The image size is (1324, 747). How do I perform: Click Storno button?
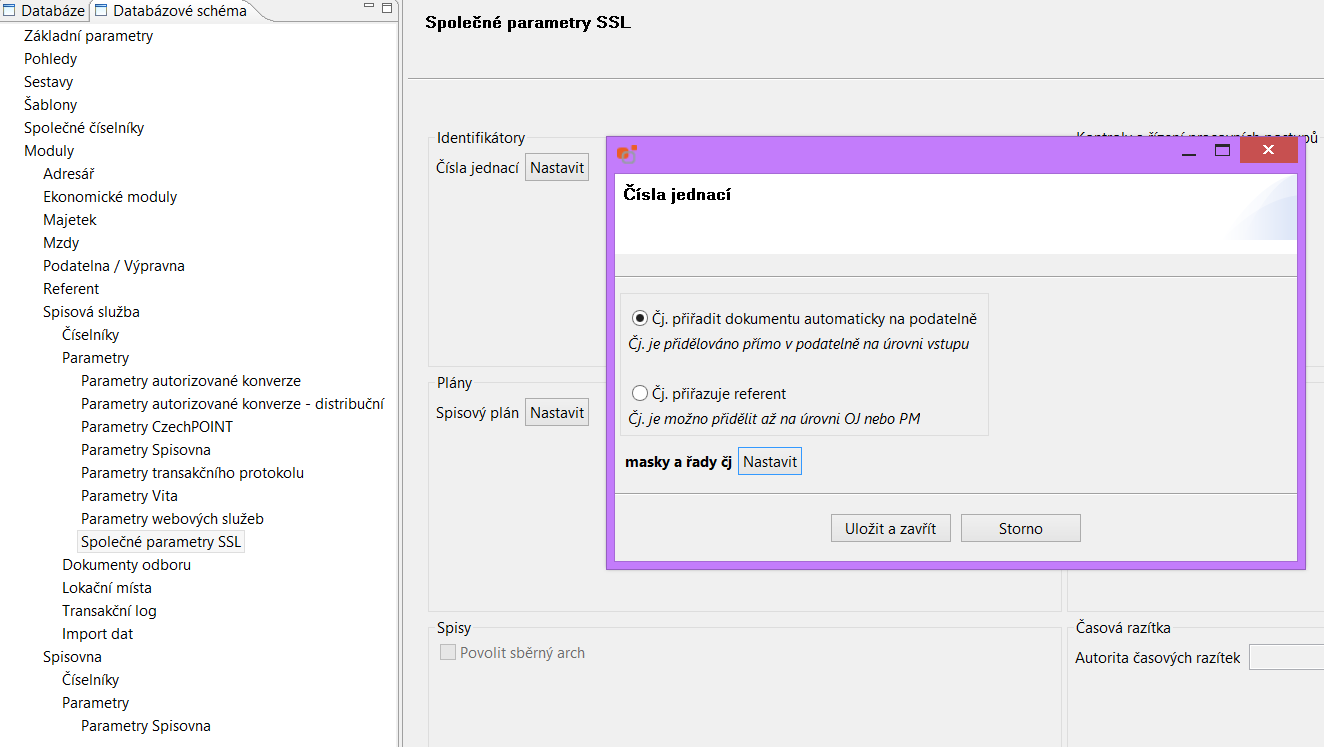coord(1021,528)
